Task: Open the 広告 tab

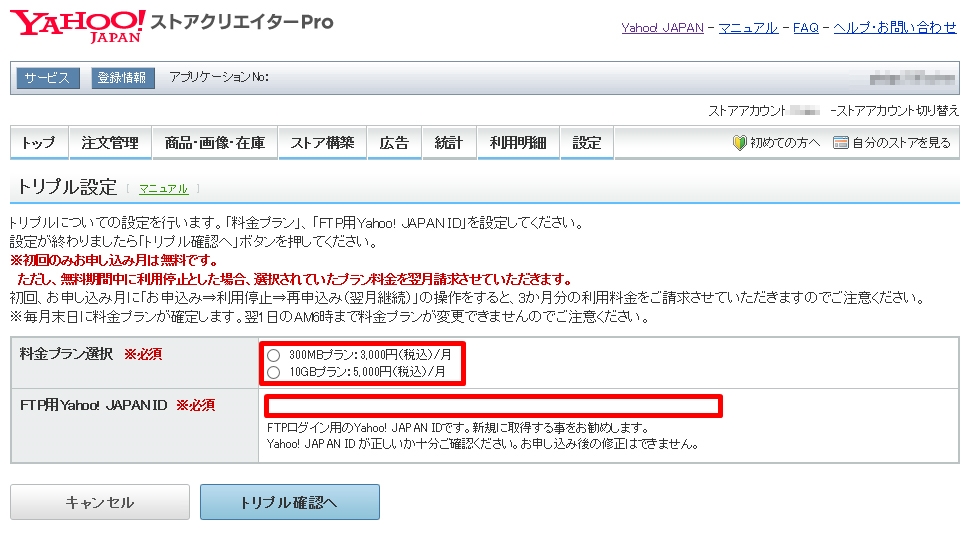Action: tap(394, 143)
